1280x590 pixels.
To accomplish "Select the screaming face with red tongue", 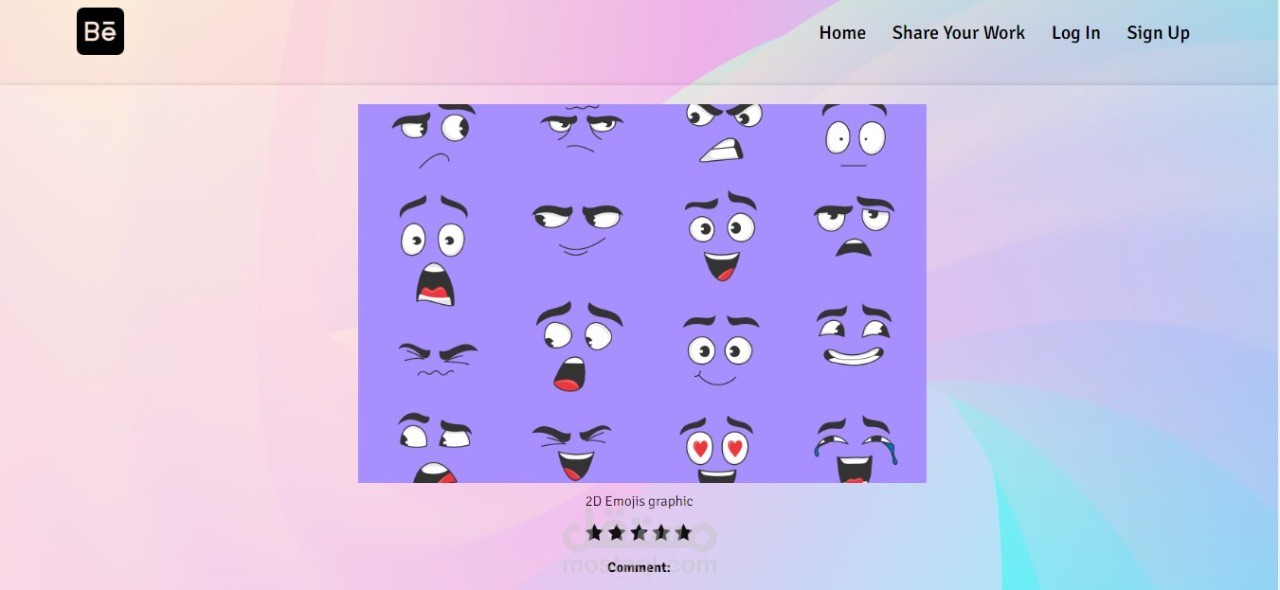I will [x=433, y=250].
